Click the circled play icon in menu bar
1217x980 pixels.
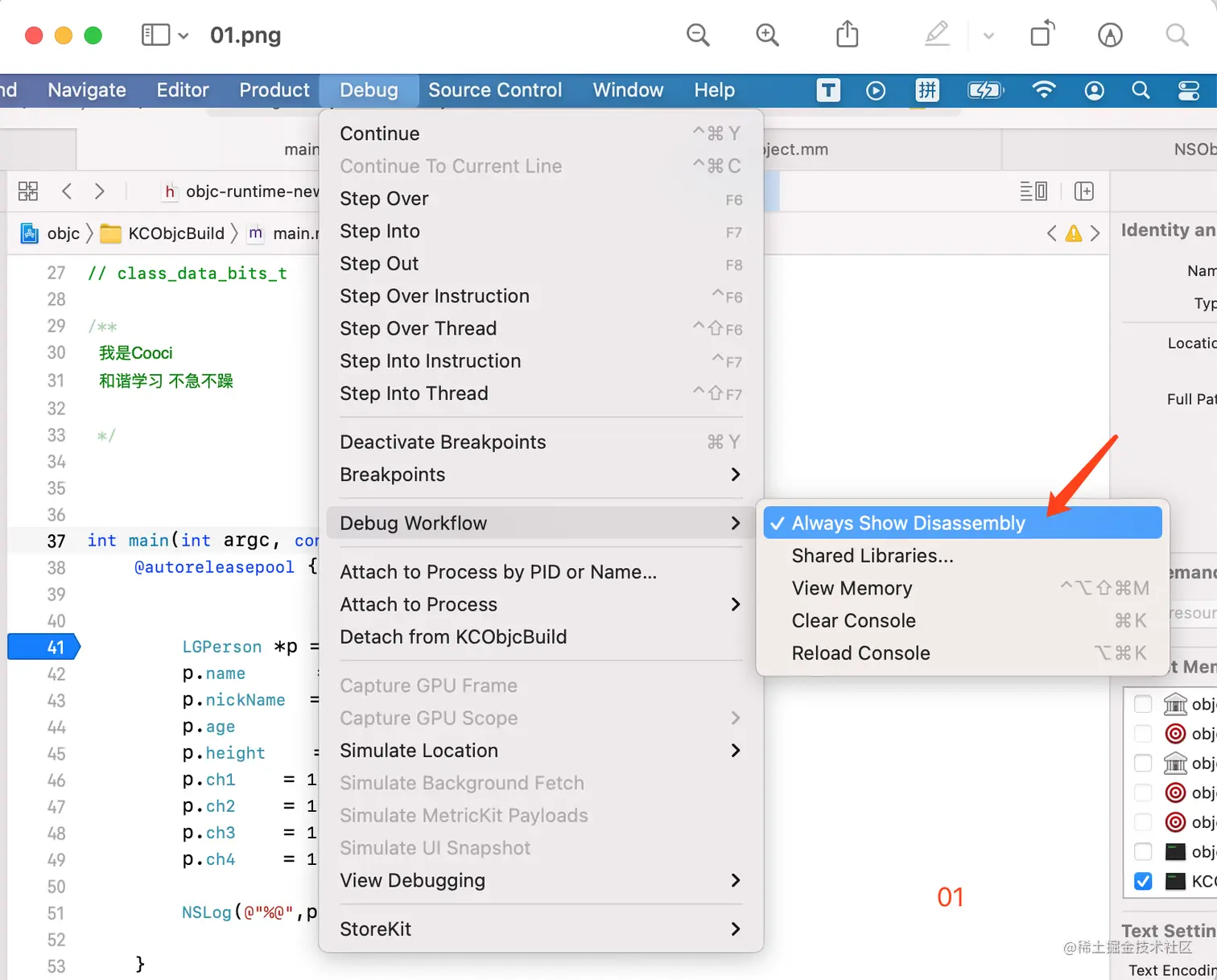click(x=876, y=91)
